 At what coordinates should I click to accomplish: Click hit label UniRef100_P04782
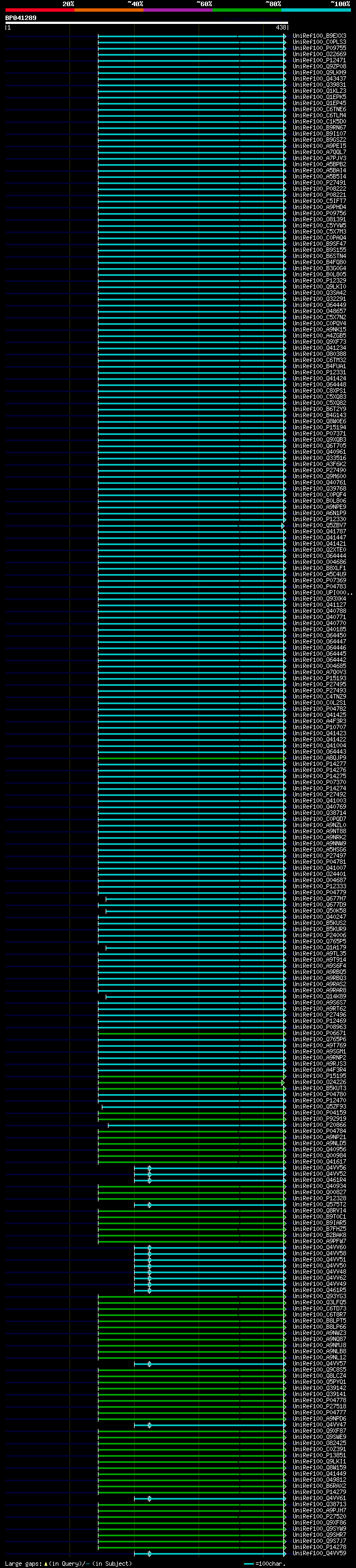tap(319, 709)
